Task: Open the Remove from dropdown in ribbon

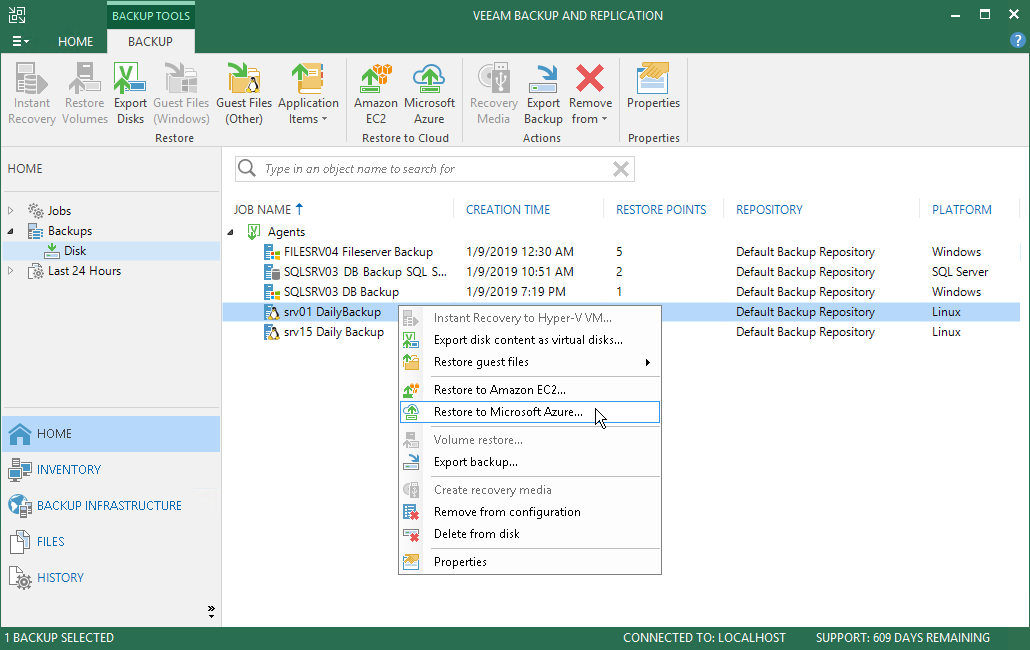Action: click(590, 93)
